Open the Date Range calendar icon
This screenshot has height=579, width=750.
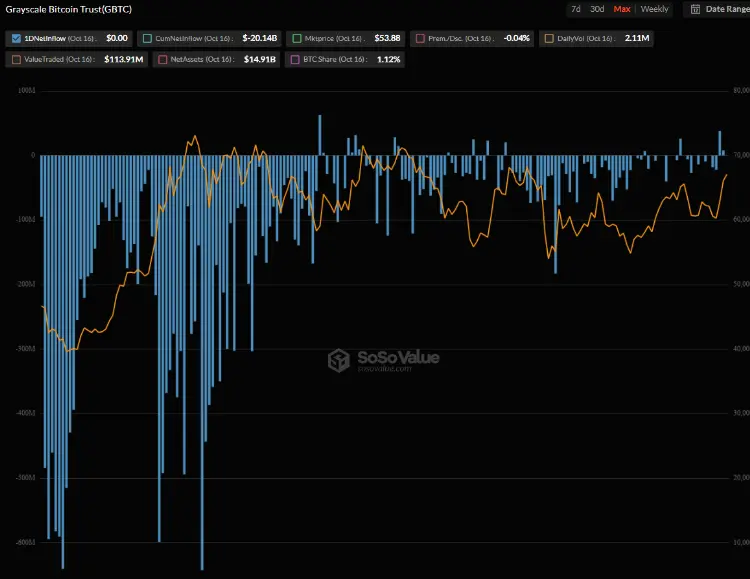(695, 9)
